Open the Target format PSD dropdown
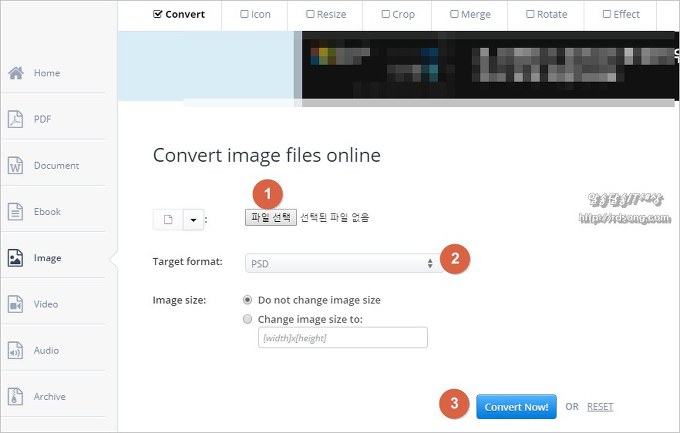Screen dimensions: 680x433 (342, 263)
